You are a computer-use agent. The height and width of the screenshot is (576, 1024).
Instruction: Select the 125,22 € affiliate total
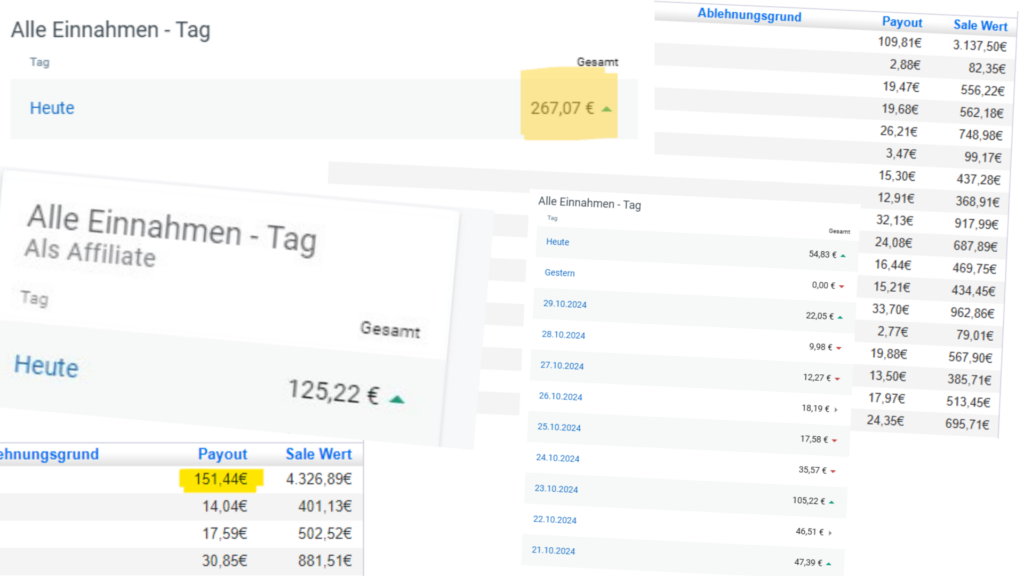[334, 392]
